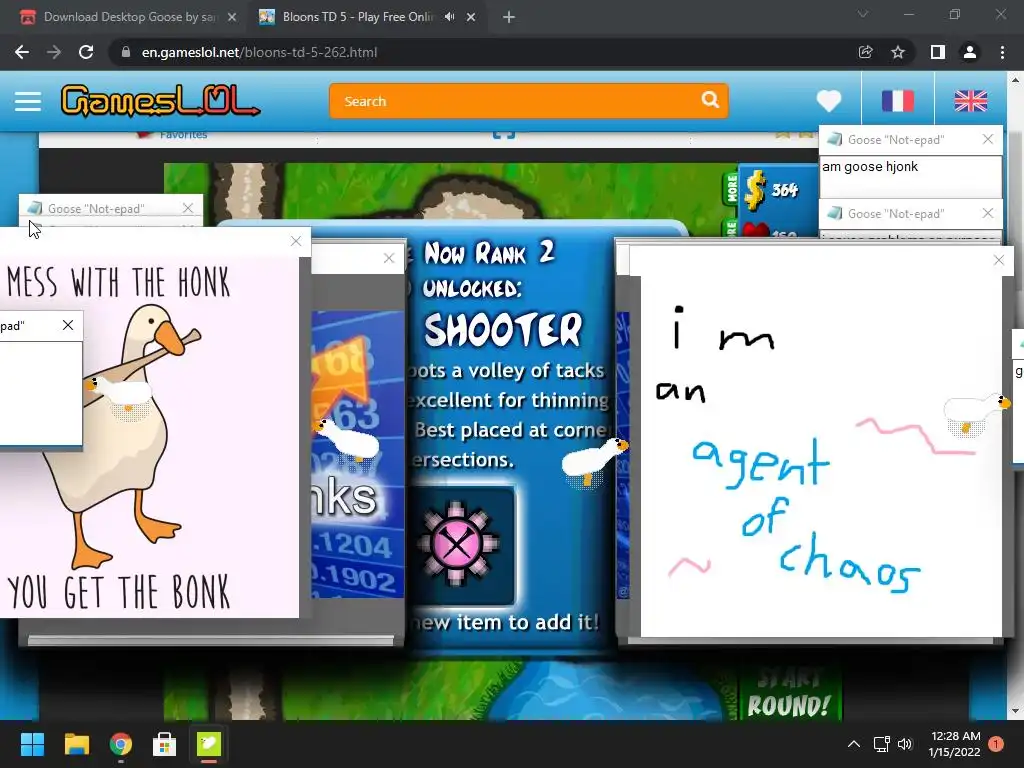Open the volume tray icon
This screenshot has width=1024, height=768.
pos(904,744)
